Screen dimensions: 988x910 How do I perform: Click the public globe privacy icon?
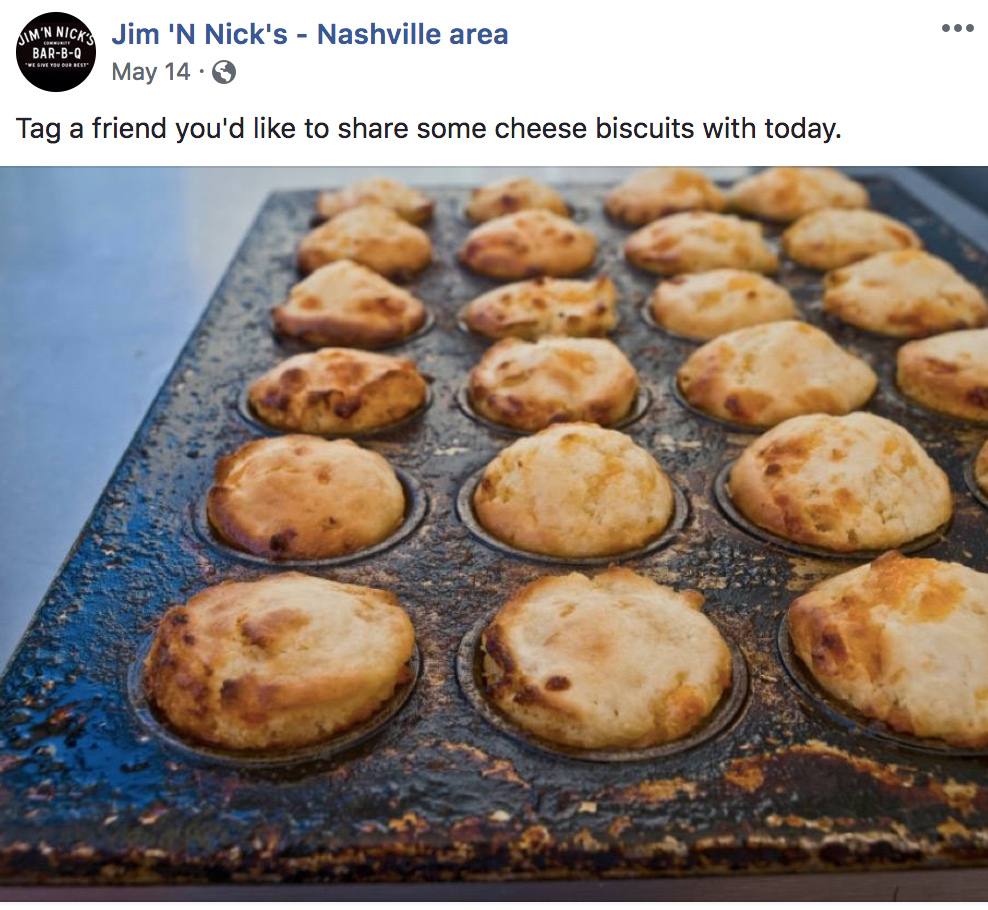click(x=224, y=72)
